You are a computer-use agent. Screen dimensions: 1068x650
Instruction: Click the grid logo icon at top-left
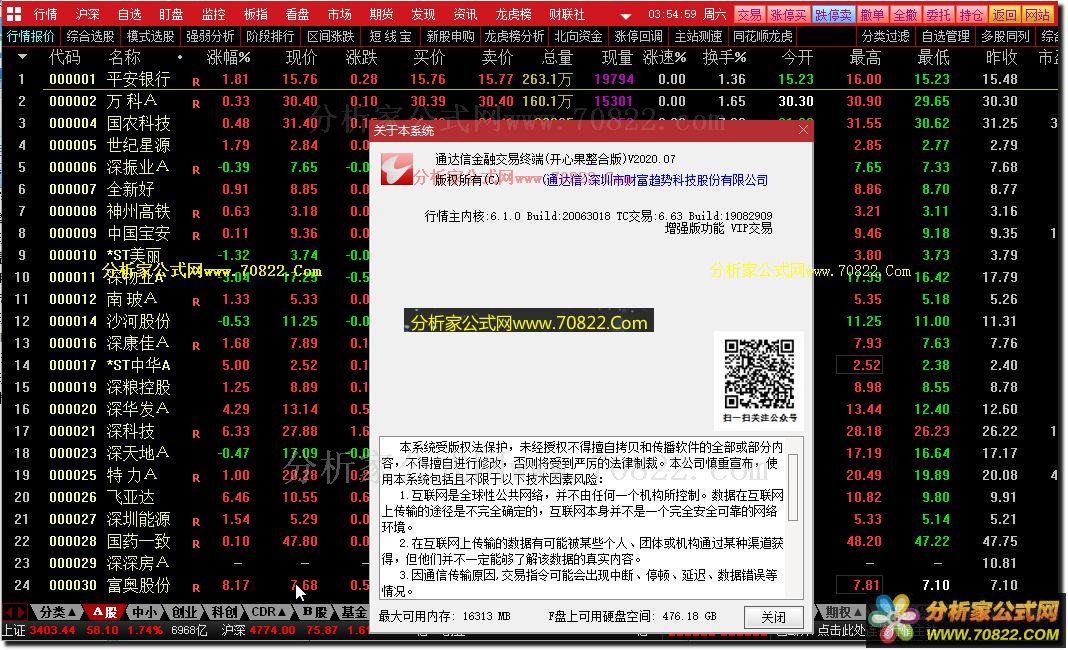click(x=14, y=14)
